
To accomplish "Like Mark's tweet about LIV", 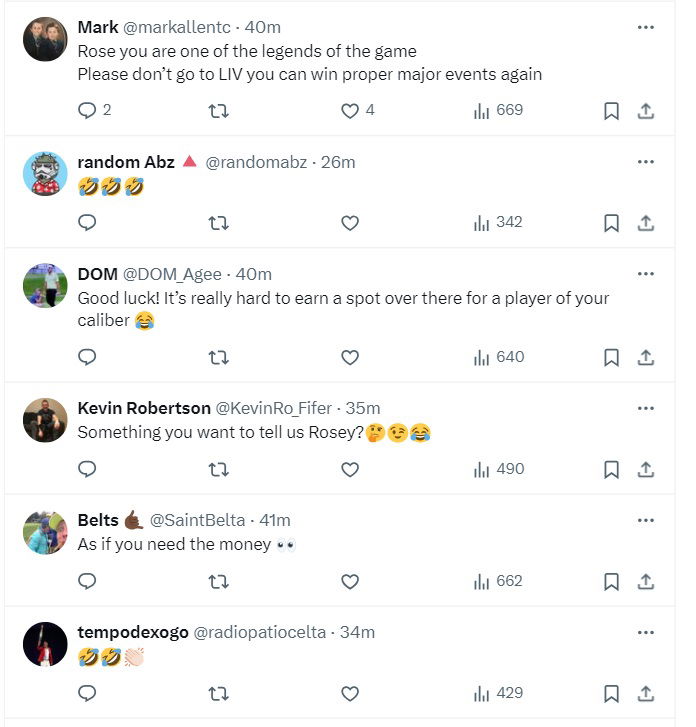I will (350, 111).
